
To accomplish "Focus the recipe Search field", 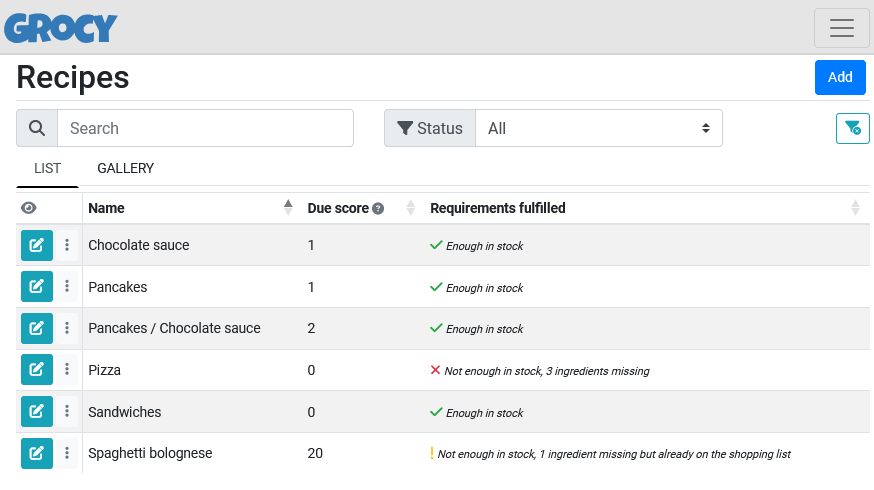I will tap(205, 128).
